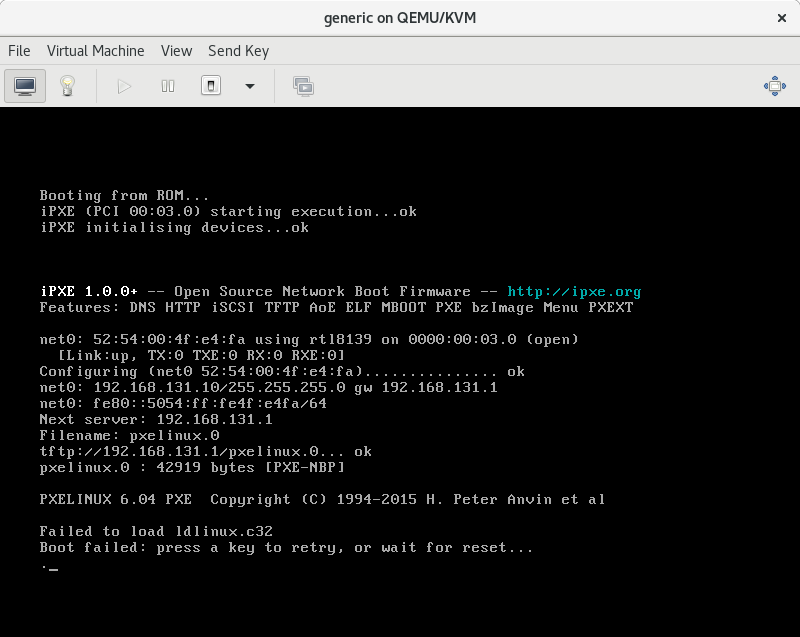The image size is (800, 637).
Task: Click the 'pxelinux.0 : 42919 bytes' line
Action: pos(192,468)
